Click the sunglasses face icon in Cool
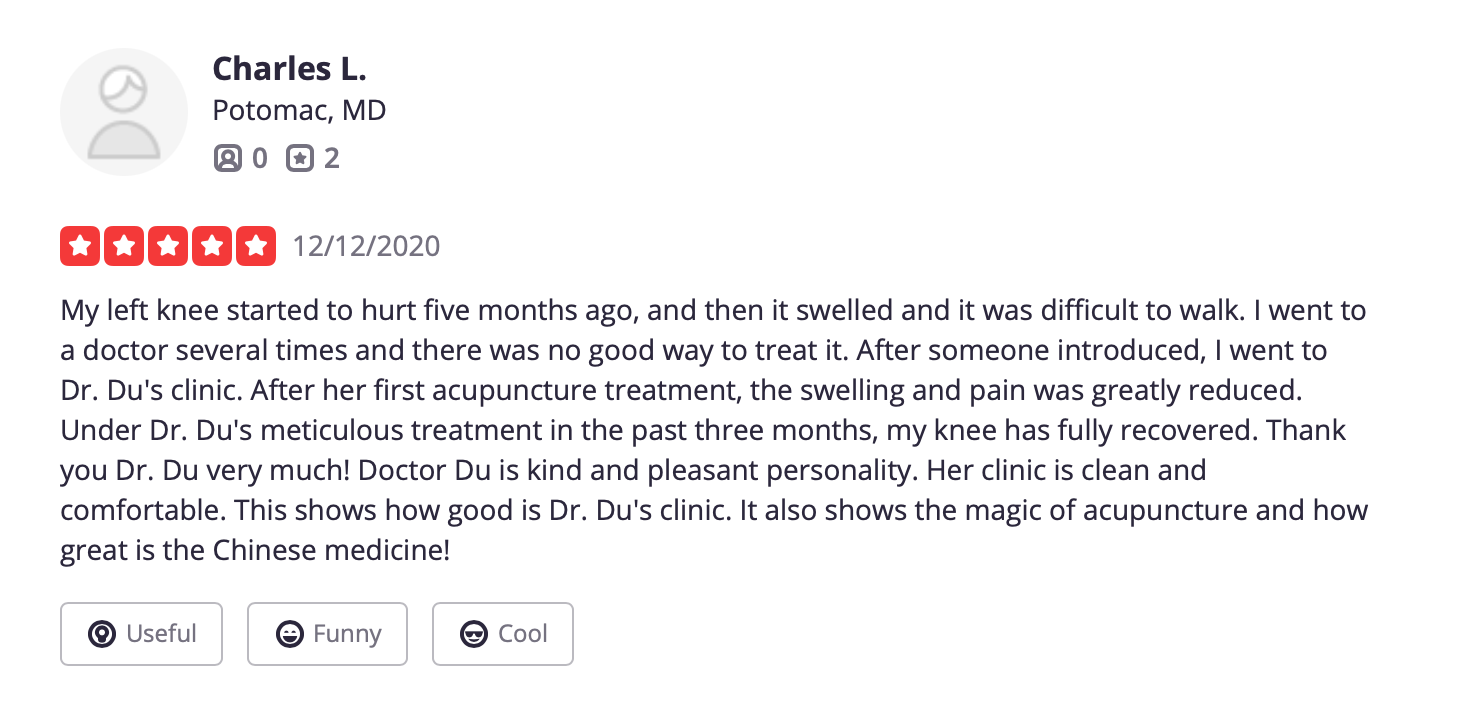1464x728 pixels. tap(474, 634)
